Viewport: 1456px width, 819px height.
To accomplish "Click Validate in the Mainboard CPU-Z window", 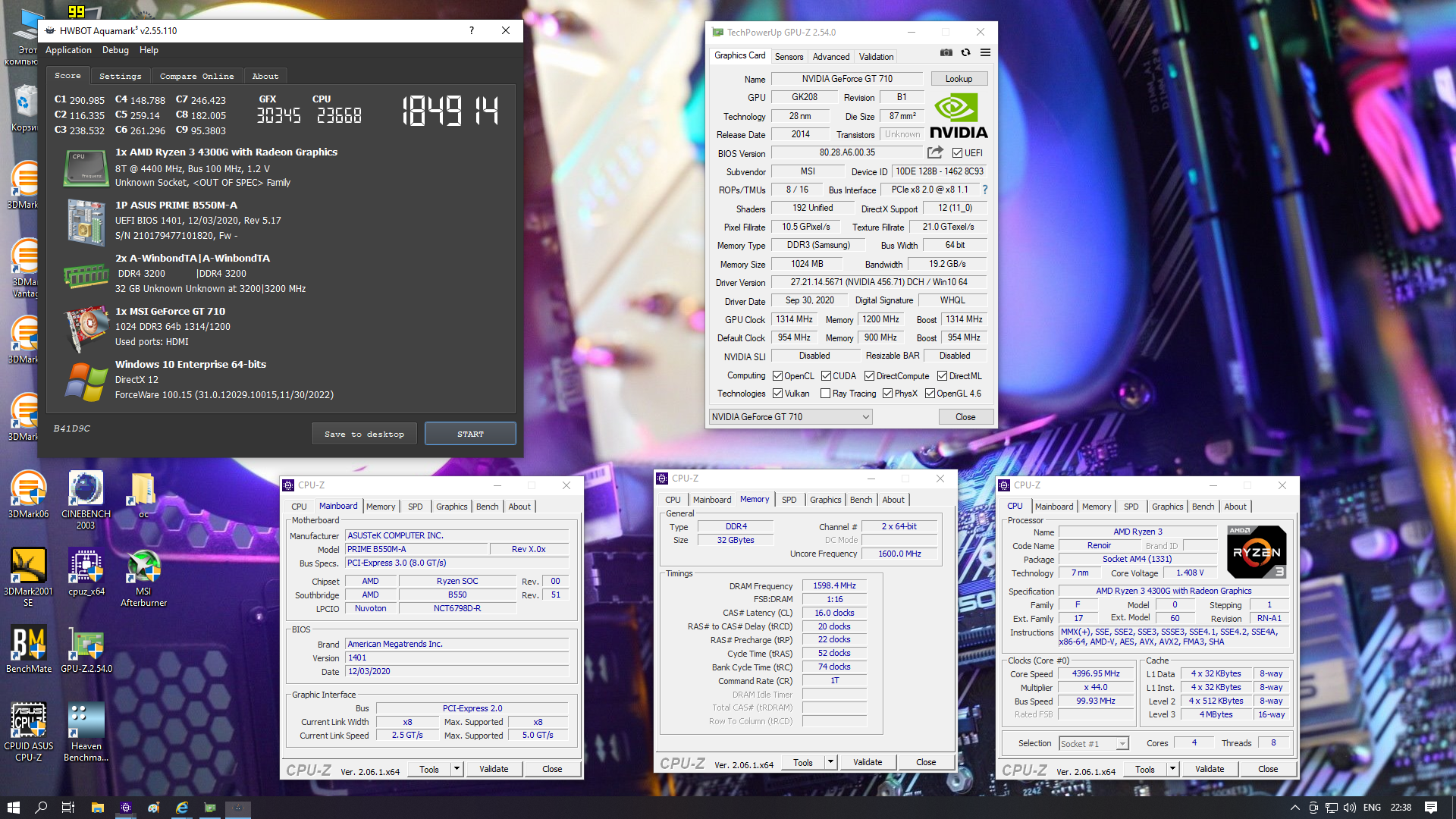I will (494, 769).
